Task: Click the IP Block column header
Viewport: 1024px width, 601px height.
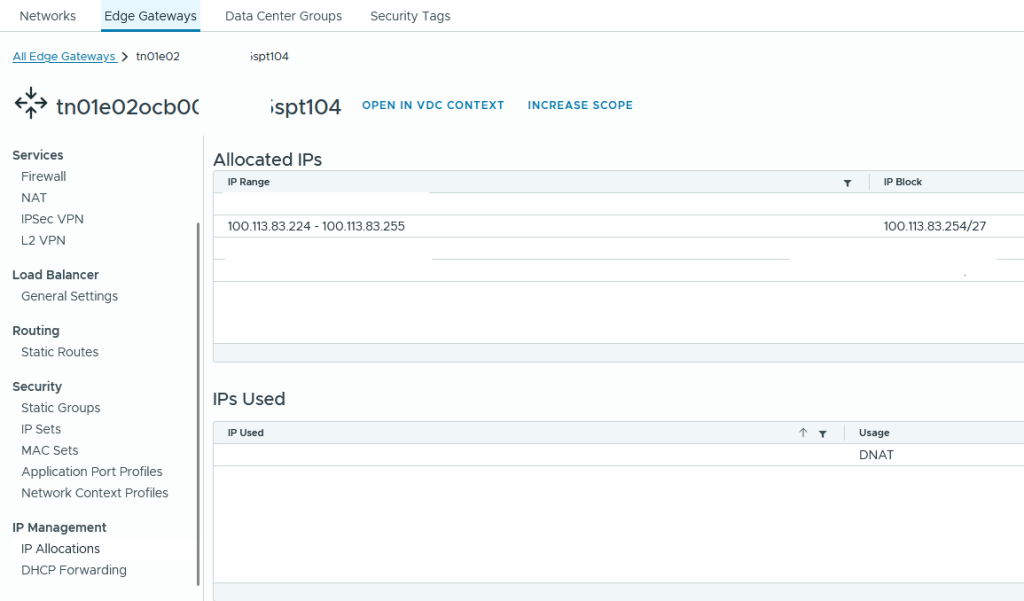Action: (903, 182)
